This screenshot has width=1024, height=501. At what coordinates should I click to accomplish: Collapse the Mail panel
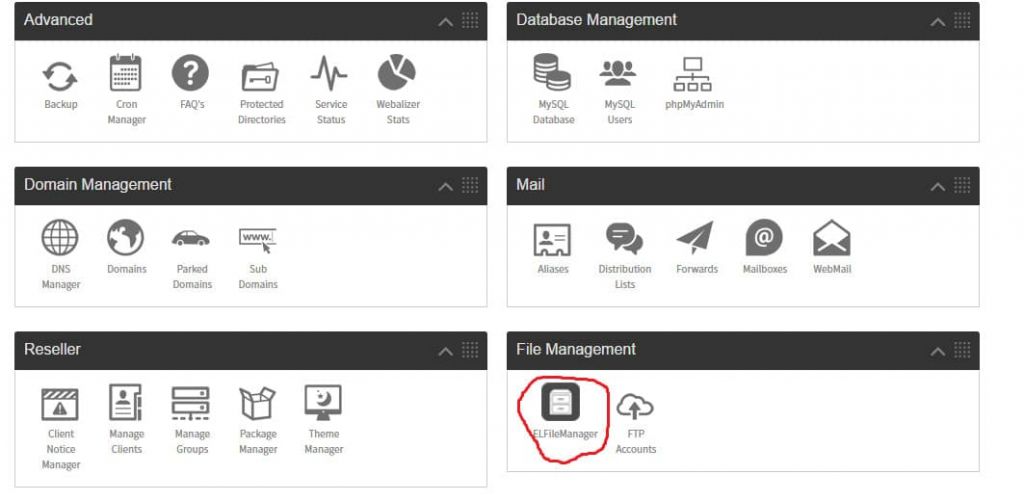click(938, 186)
